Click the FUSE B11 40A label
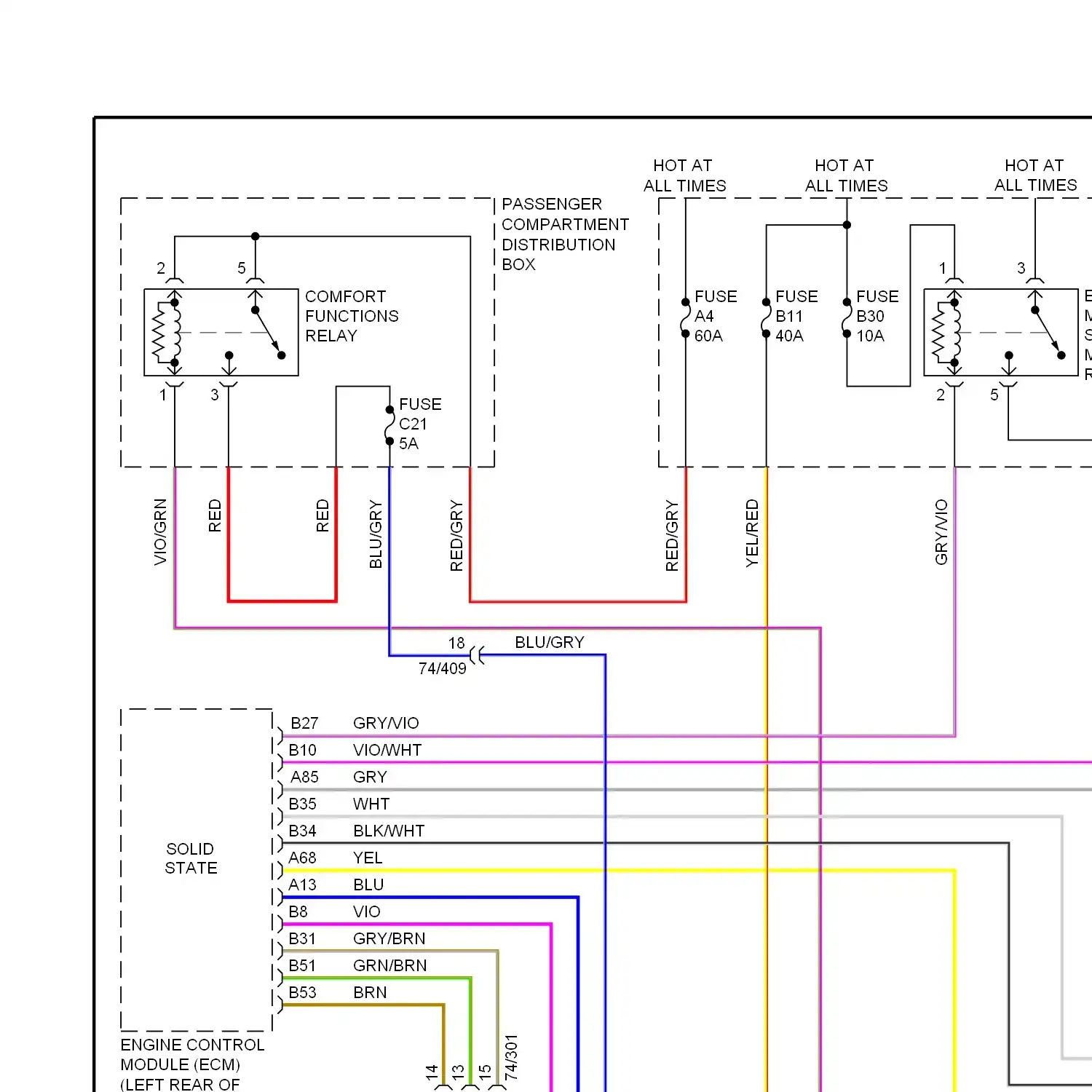Image resolution: width=1092 pixels, height=1092 pixels. (x=796, y=316)
